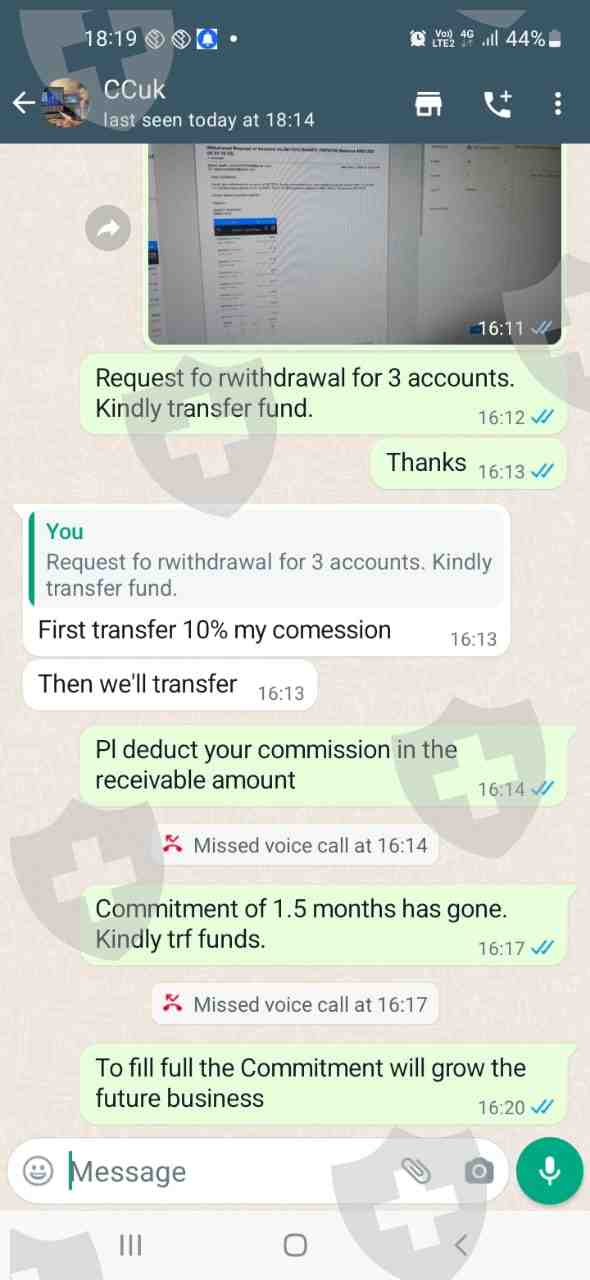Open the camera from message bar
The width and height of the screenshot is (590, 1280).
(479, 1171)
